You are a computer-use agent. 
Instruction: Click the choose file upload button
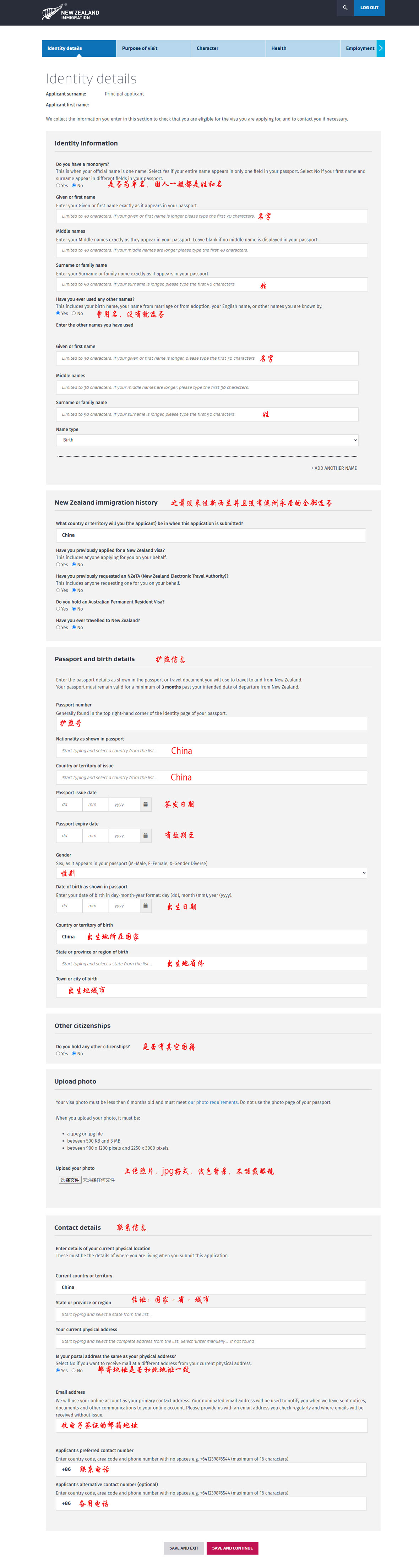pyautogui.click(x=70, y=1180)
